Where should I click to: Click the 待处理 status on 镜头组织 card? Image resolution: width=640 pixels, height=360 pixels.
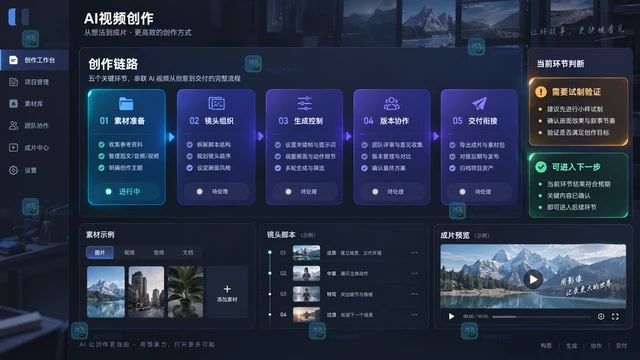pos(216,191)
